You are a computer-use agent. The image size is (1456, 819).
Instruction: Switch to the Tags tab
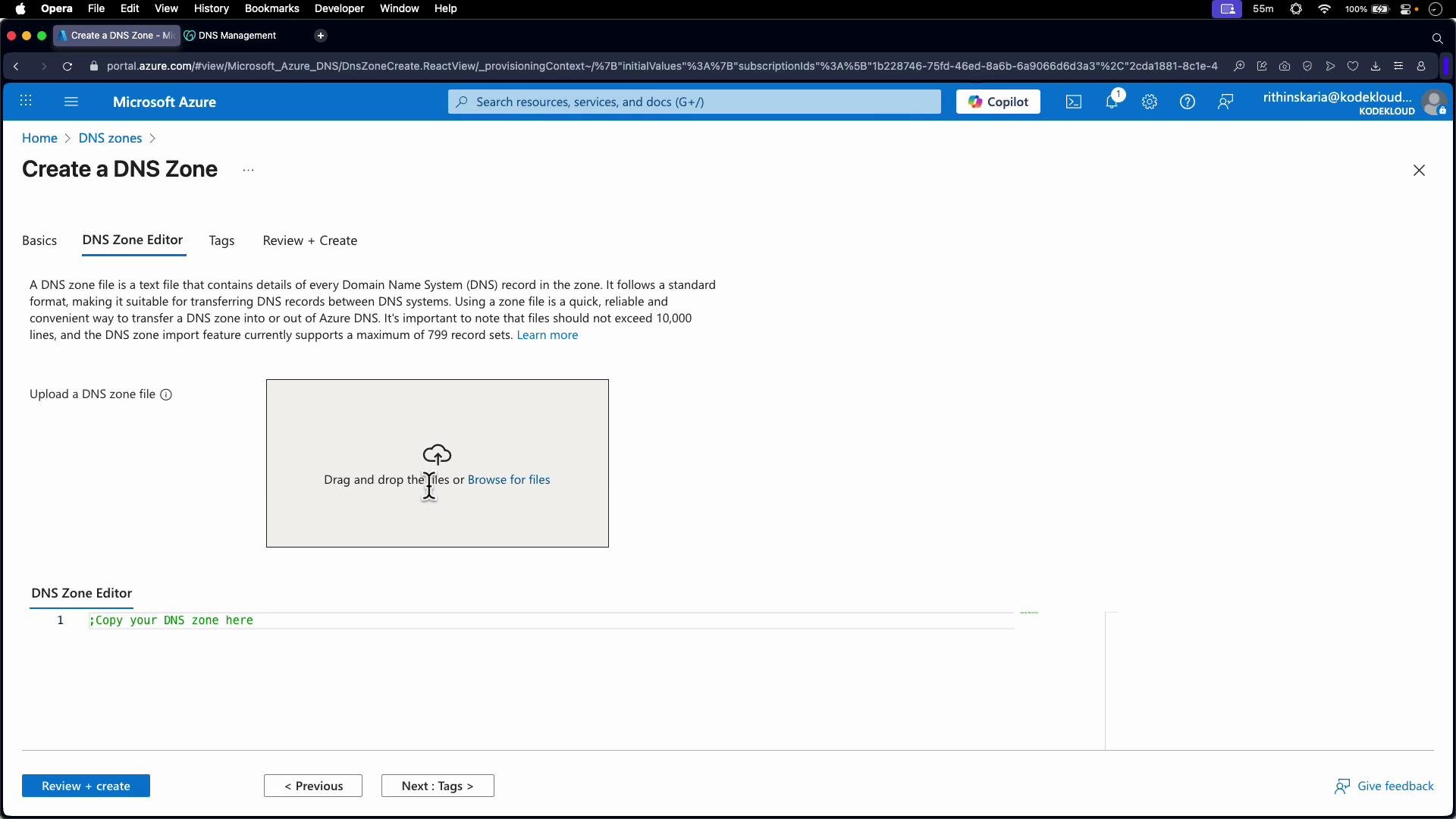pyautogui.click(x=221, y=240)
